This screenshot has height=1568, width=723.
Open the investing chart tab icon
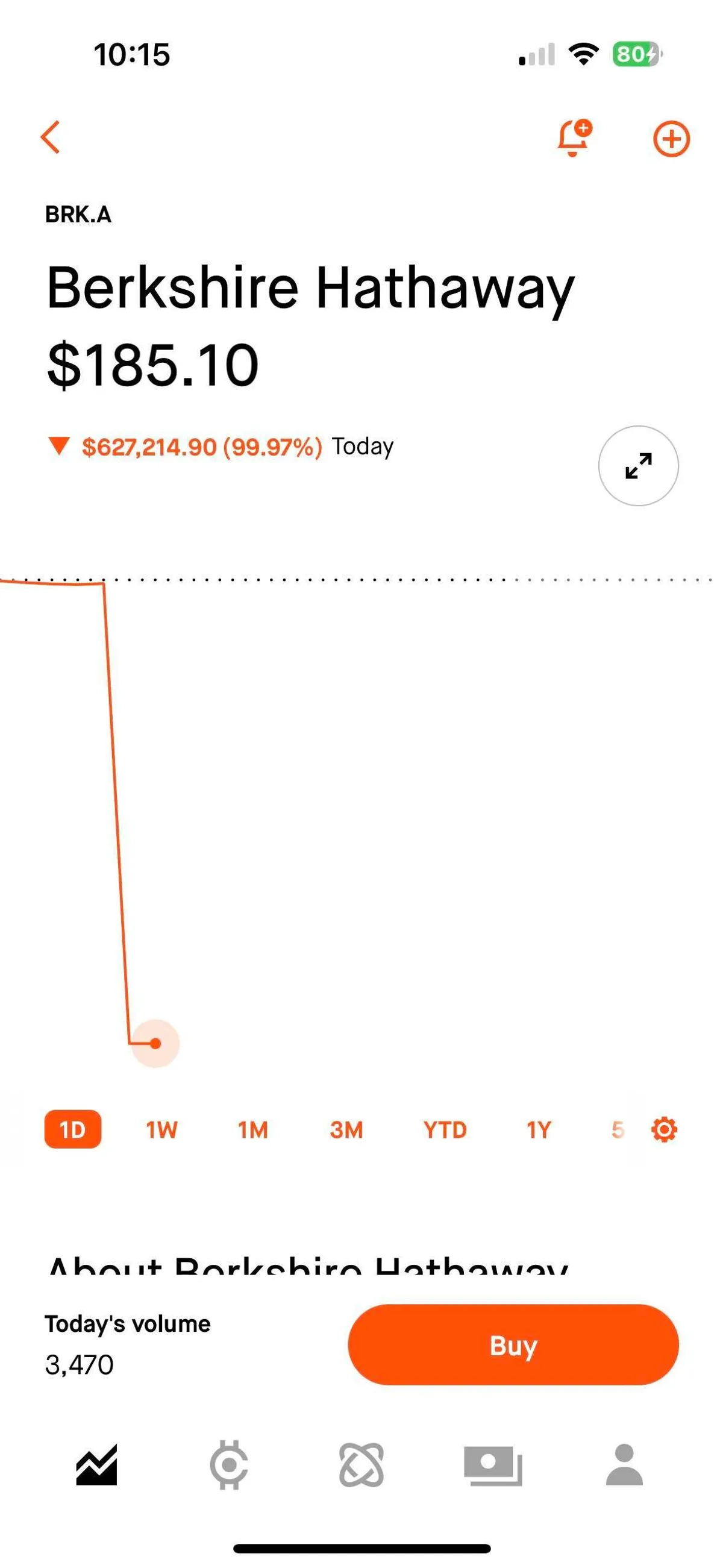pyautogui.click(x=96, y=1464)
